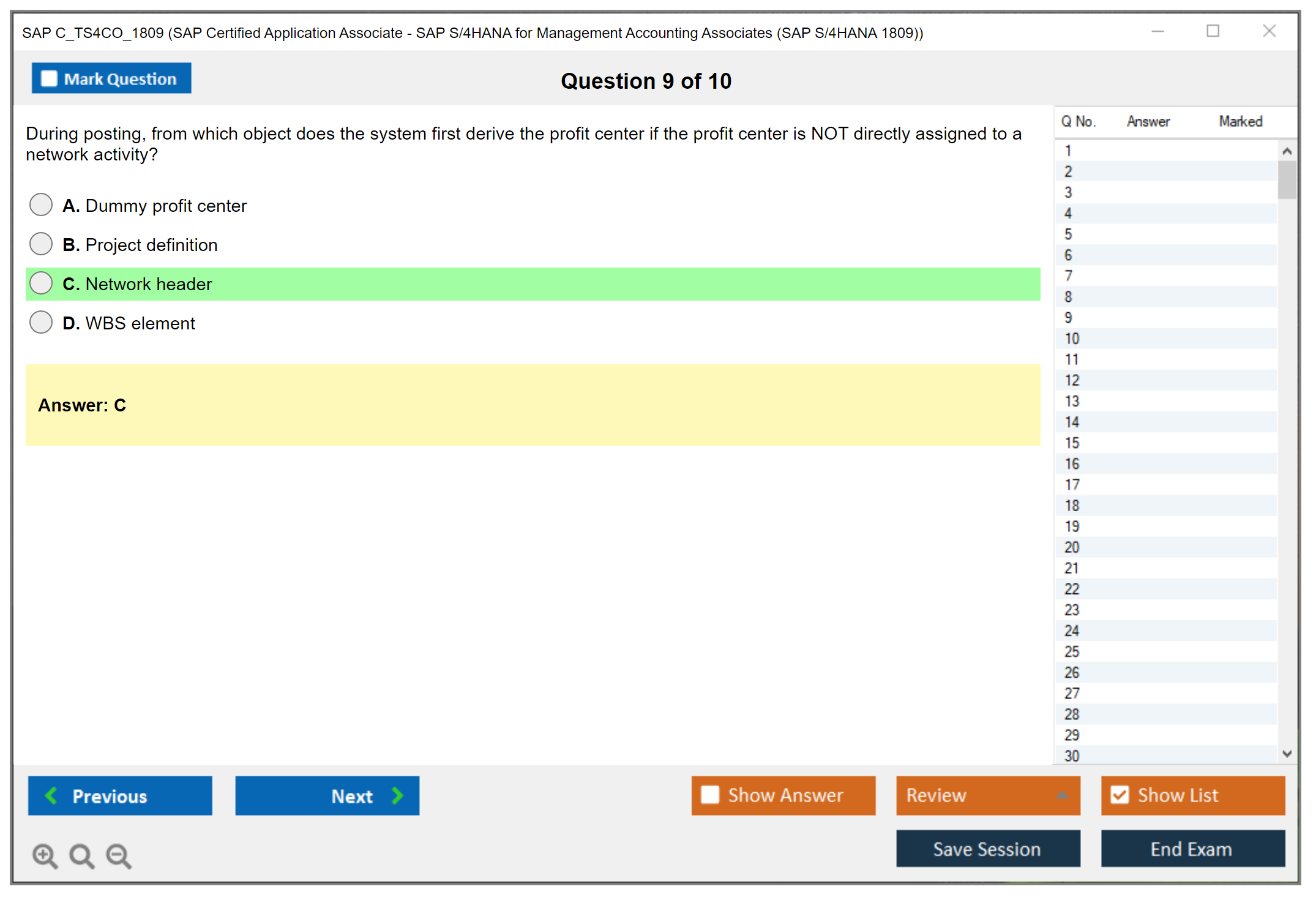Click the zoom in magnifier icon
Viewport: 1316px width, 900px height.
click(x=45, y=855)
